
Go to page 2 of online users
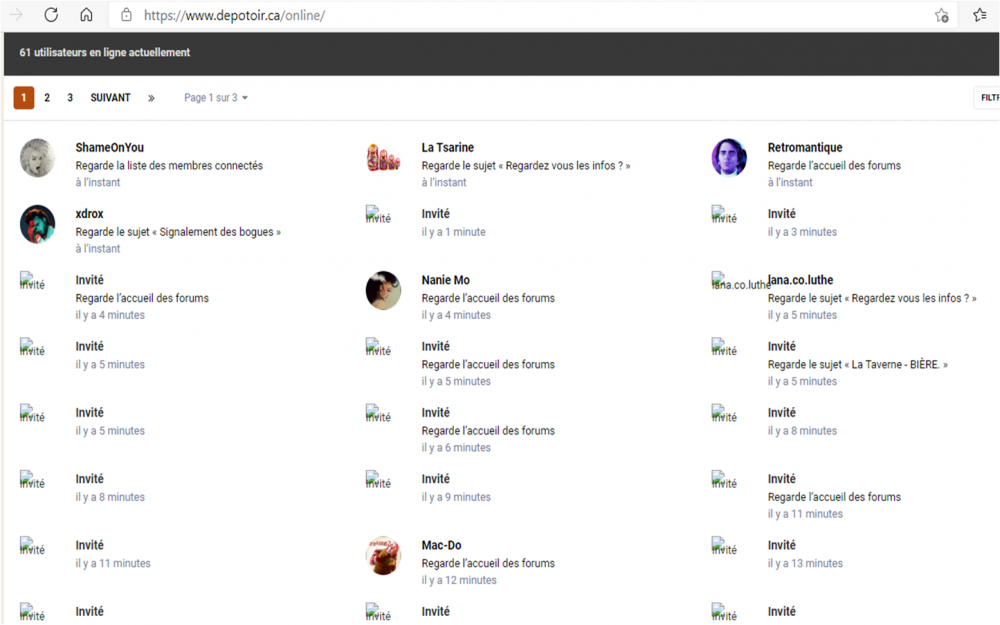(x=47, y=98)
